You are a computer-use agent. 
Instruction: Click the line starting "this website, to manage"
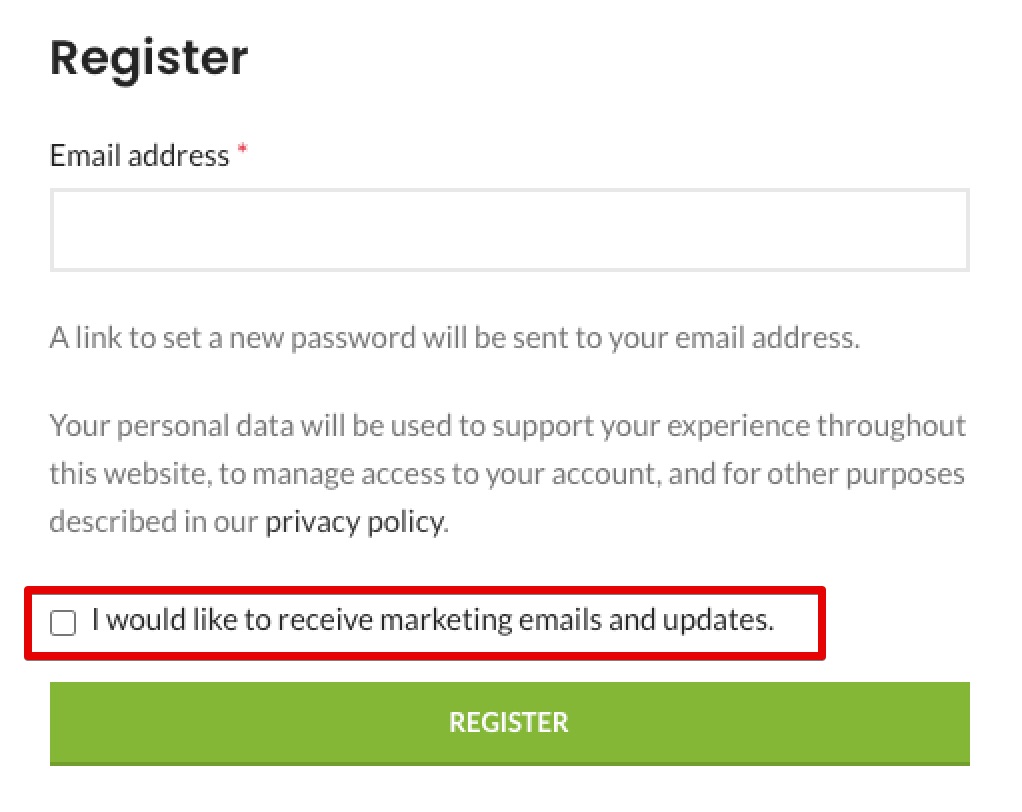coord(507,473)
